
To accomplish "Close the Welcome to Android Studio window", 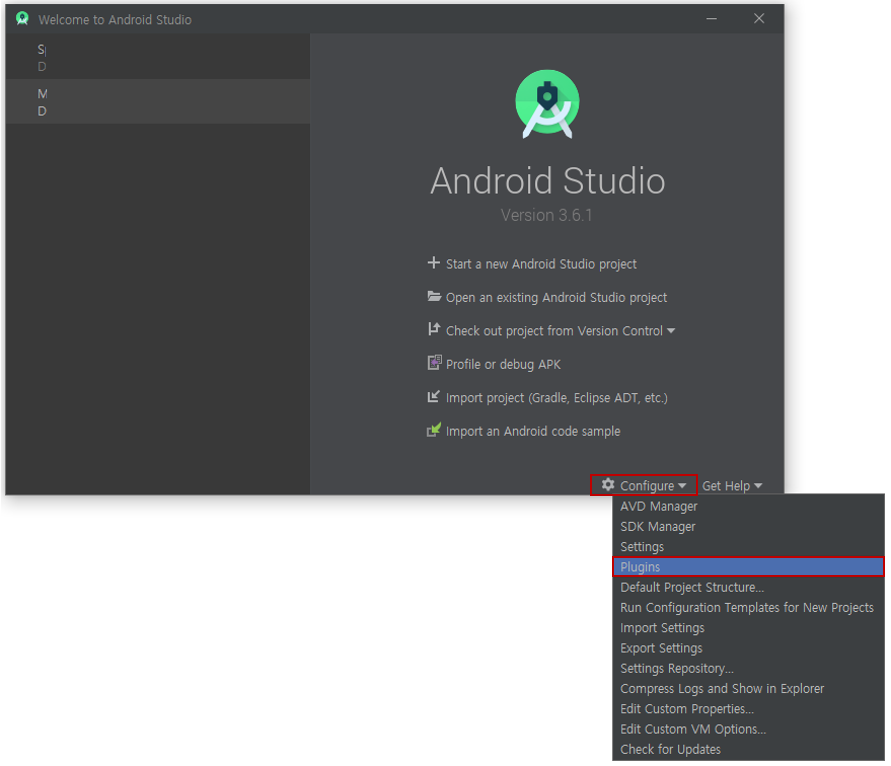I will coord(759,19).
